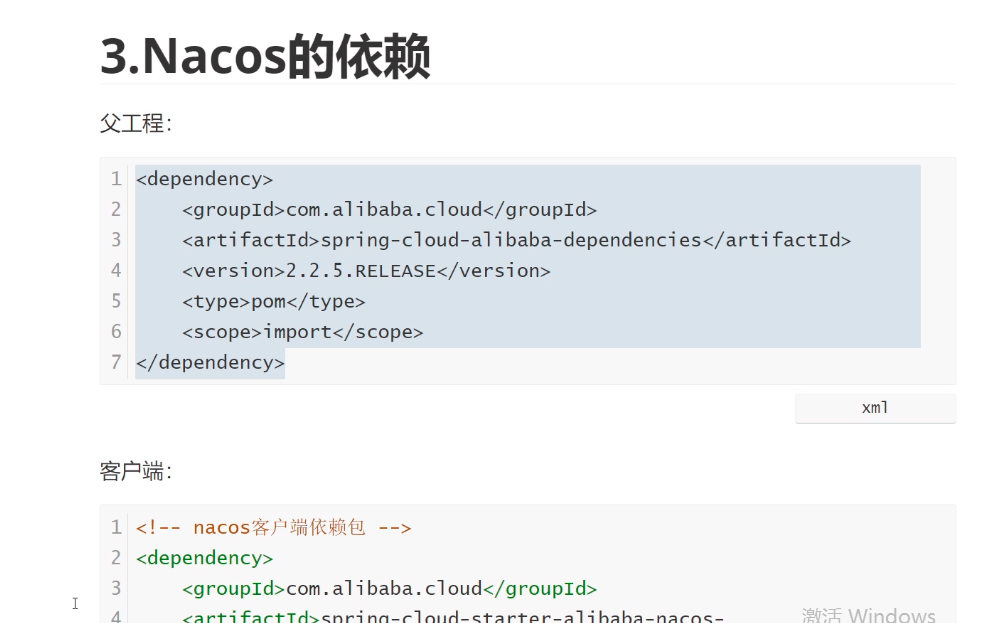This screenshot has height=623, width=1004.
Task: Click the '父工程:' paragraph text
Action: 136,123
